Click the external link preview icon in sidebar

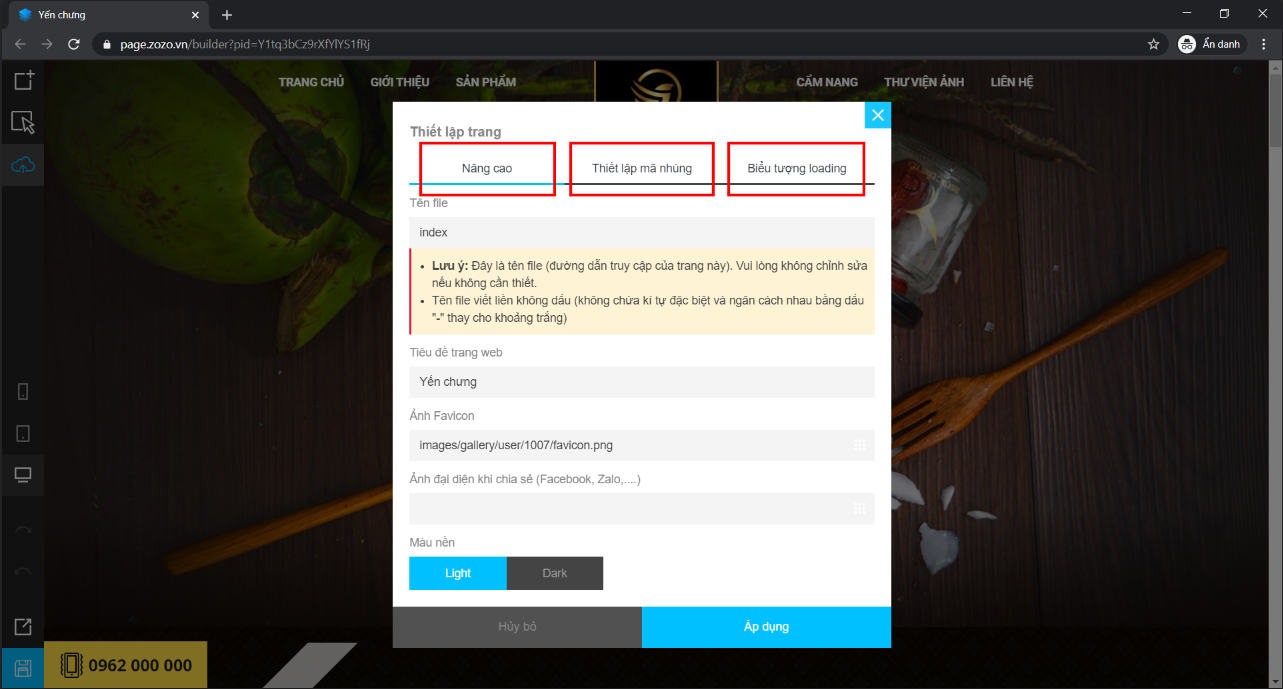(x=23, y=627)
